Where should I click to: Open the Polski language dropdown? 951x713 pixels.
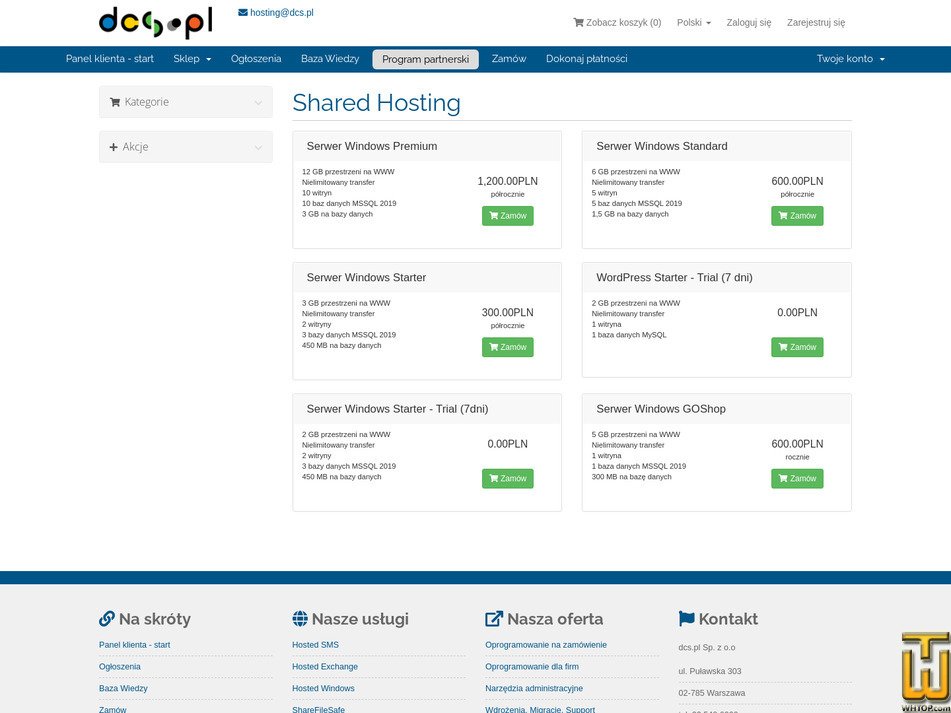click(694, 22)
